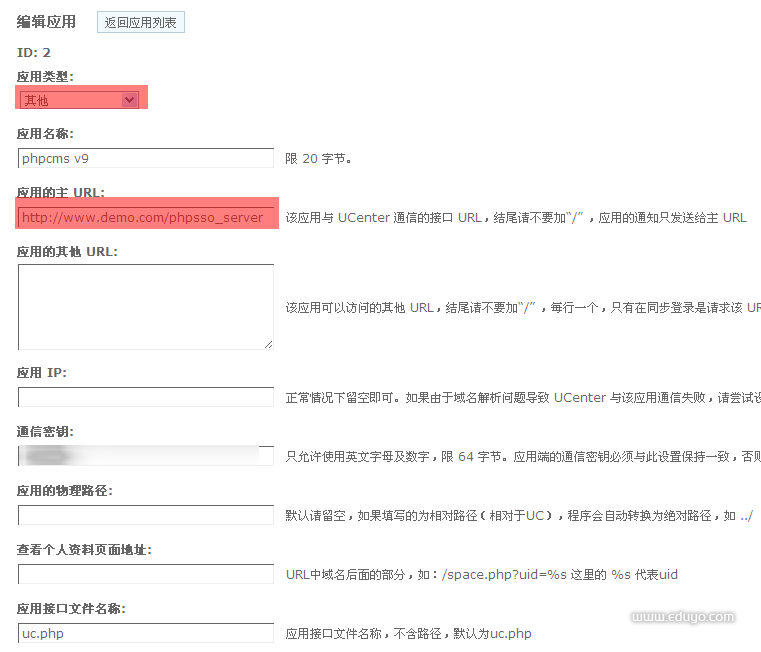Click the ID: 2 text
761x652 pixels.
pyautogui.click(x=34, y=52)
